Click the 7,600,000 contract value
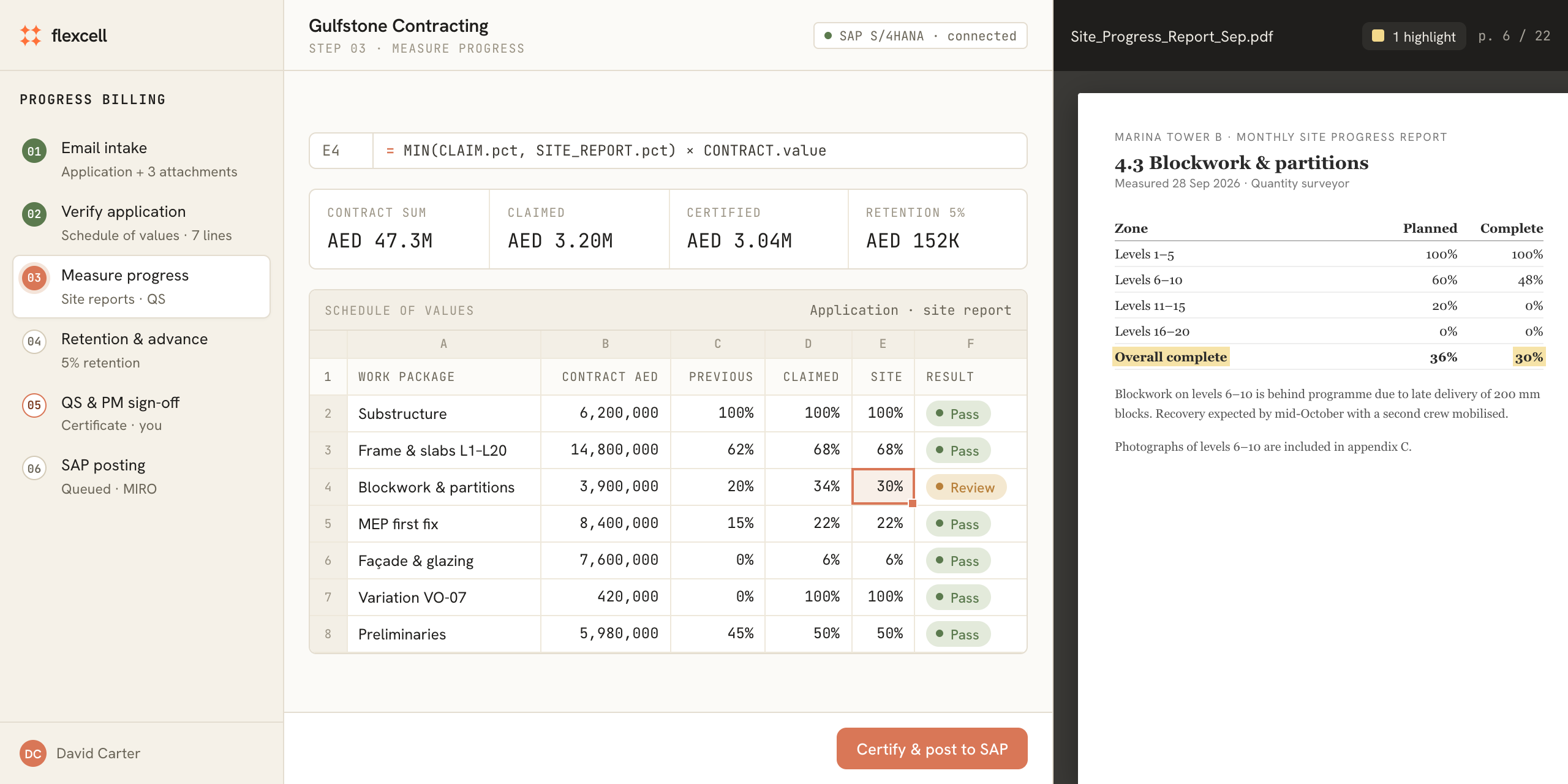The image size is (1568, 784). pyautogui.click(x=605, y=560)
